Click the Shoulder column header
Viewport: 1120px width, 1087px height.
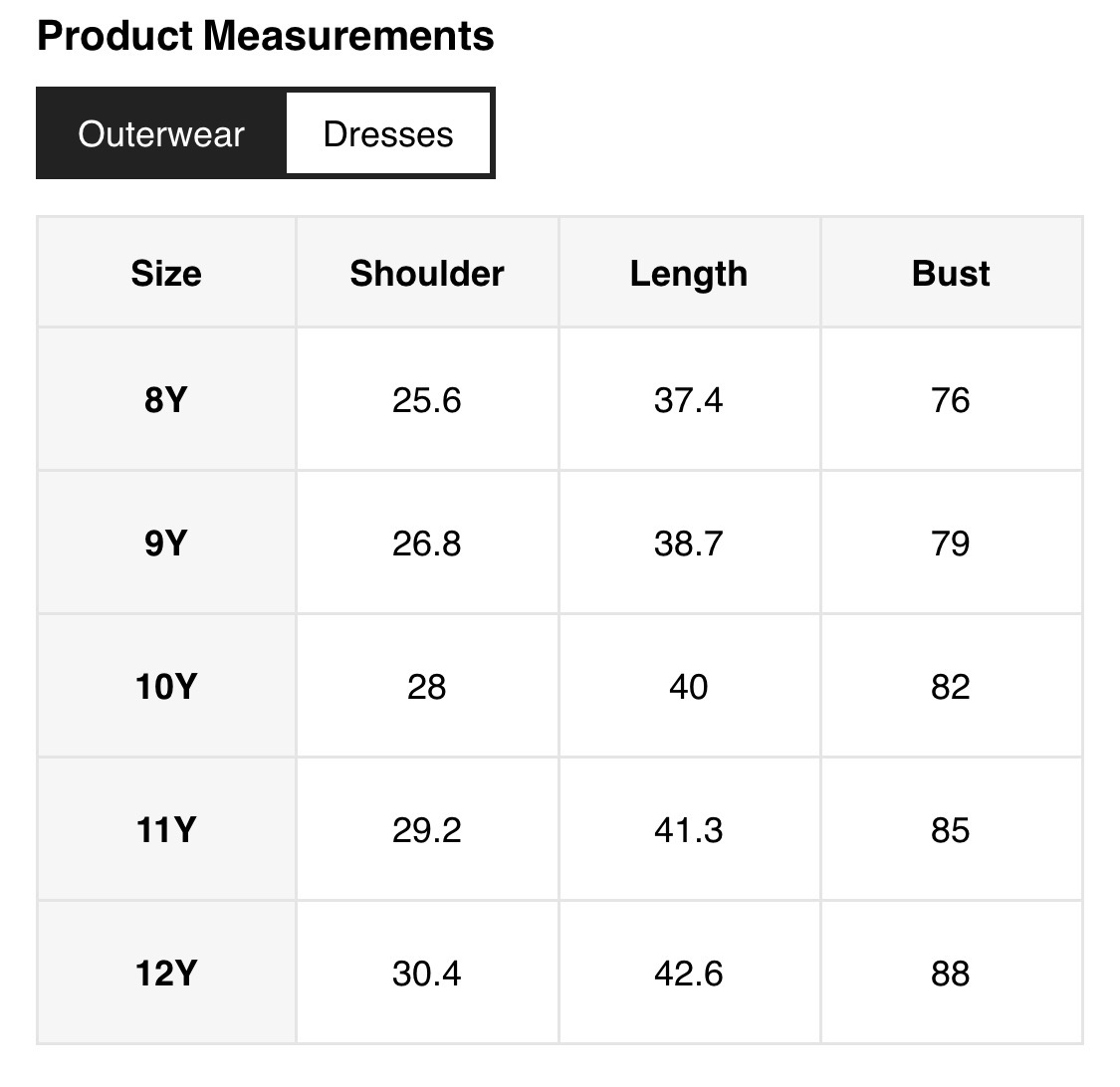point(427,274)
